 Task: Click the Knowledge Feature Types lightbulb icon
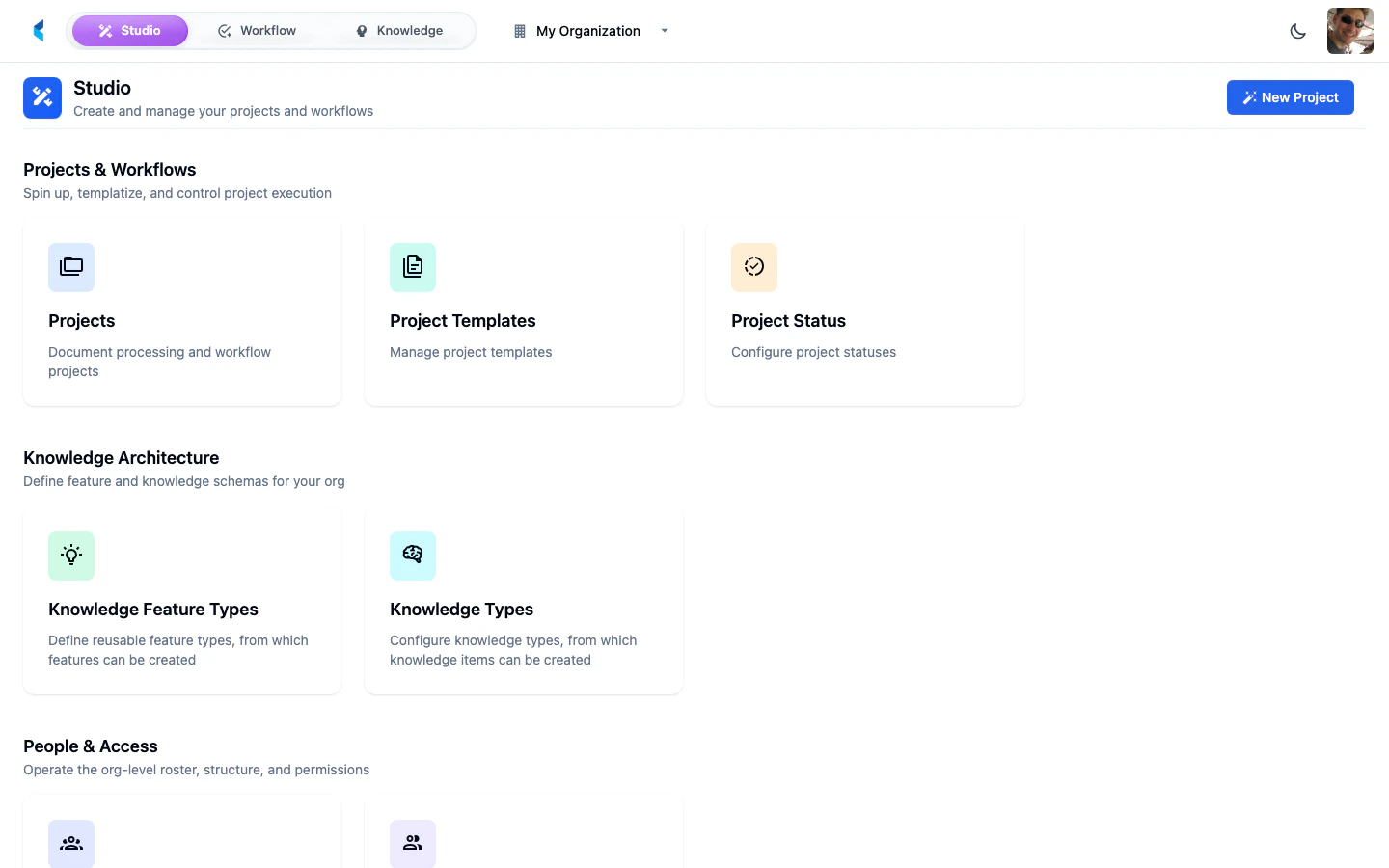71,556
